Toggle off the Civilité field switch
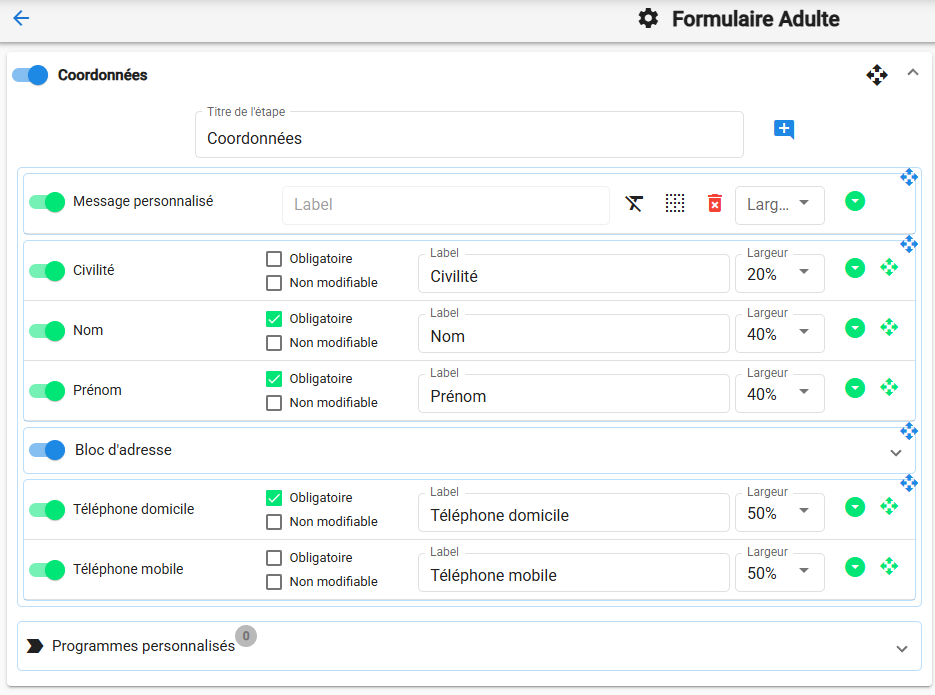Viewport: 935px width, 695px height. point(47,270)
